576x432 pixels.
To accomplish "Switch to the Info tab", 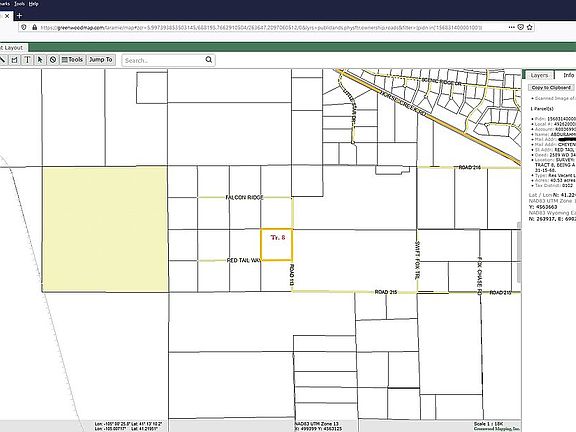I will click(x=568, y=75).
